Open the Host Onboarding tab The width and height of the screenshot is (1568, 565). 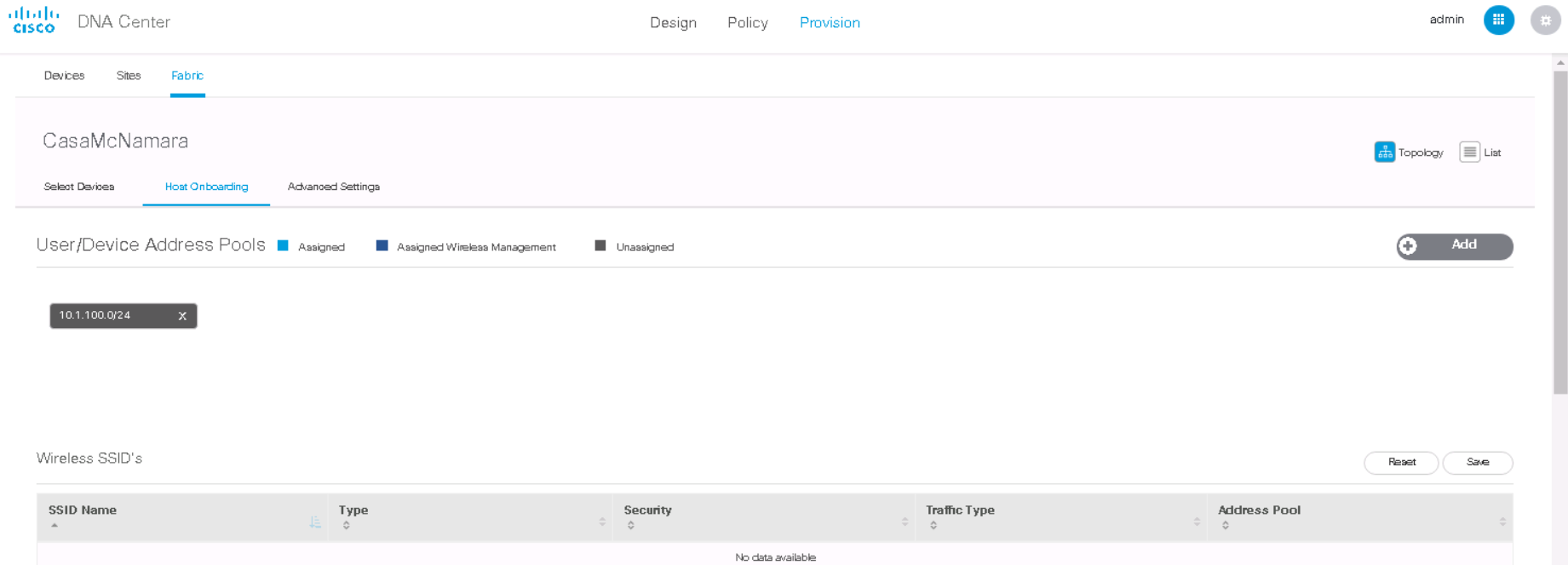pos(206,187)
